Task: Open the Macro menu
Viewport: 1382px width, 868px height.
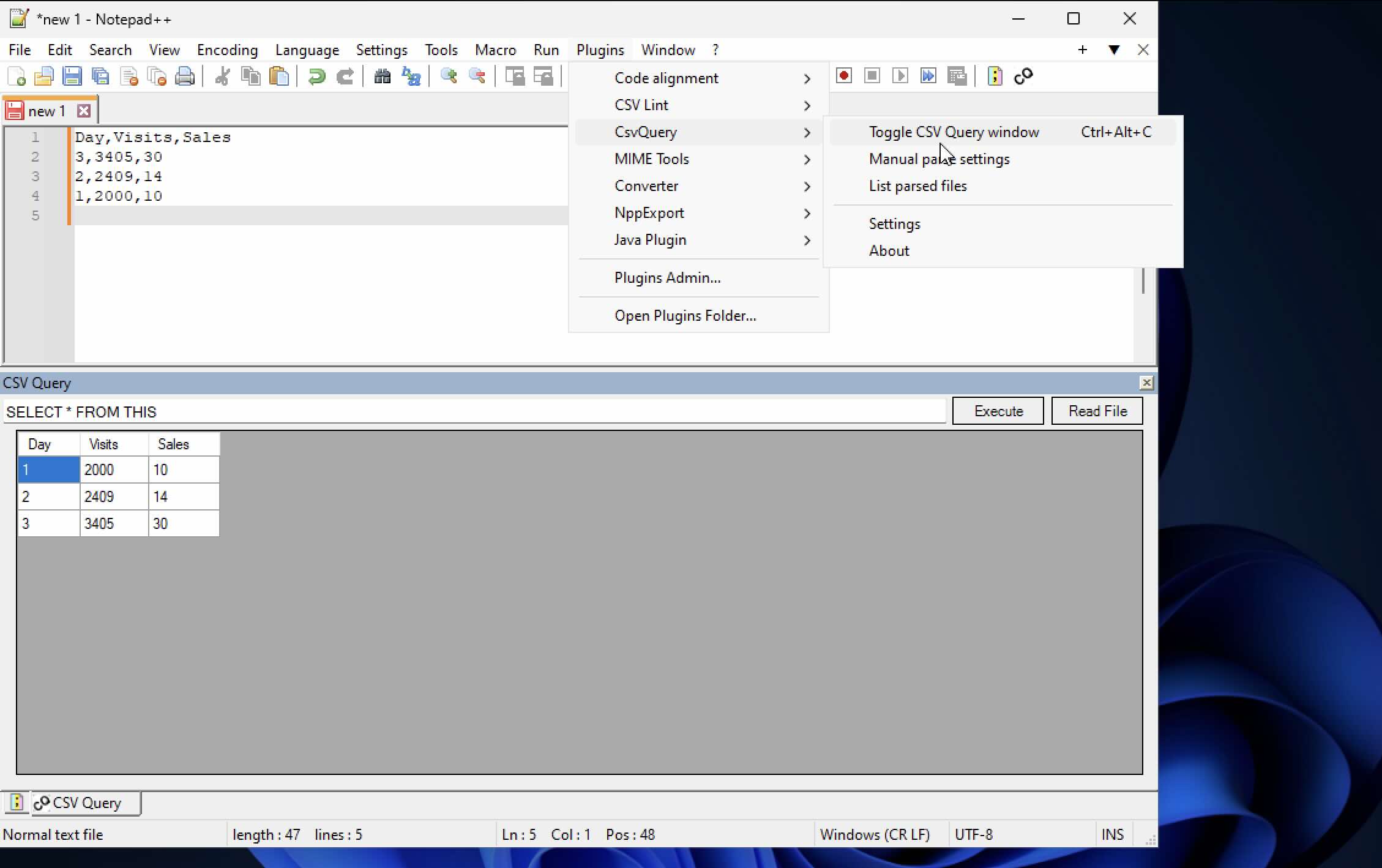Action: [496, 50]
